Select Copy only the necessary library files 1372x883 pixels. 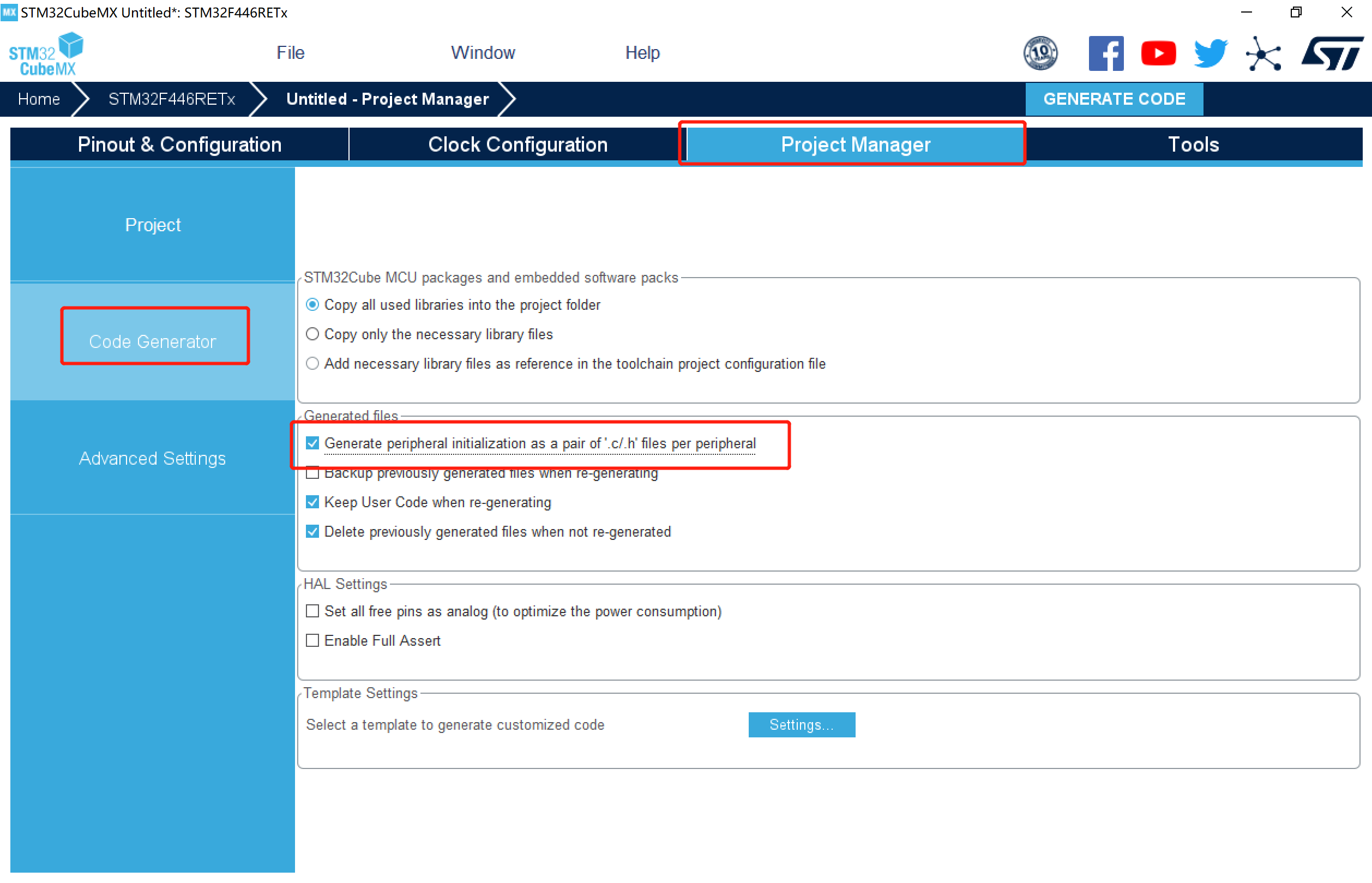[x=312, y=334]
